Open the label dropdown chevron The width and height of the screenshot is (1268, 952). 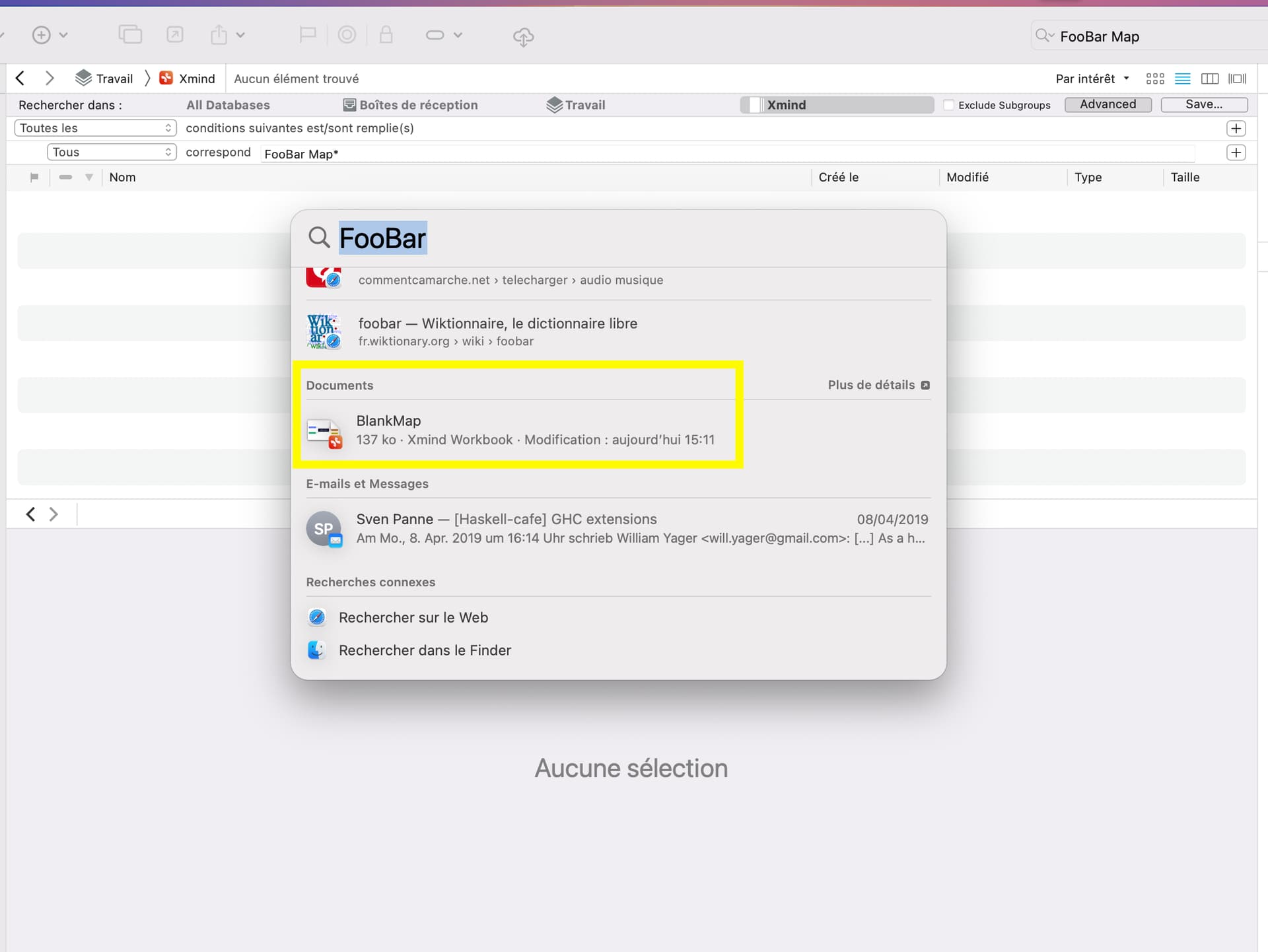click(458, 35)
